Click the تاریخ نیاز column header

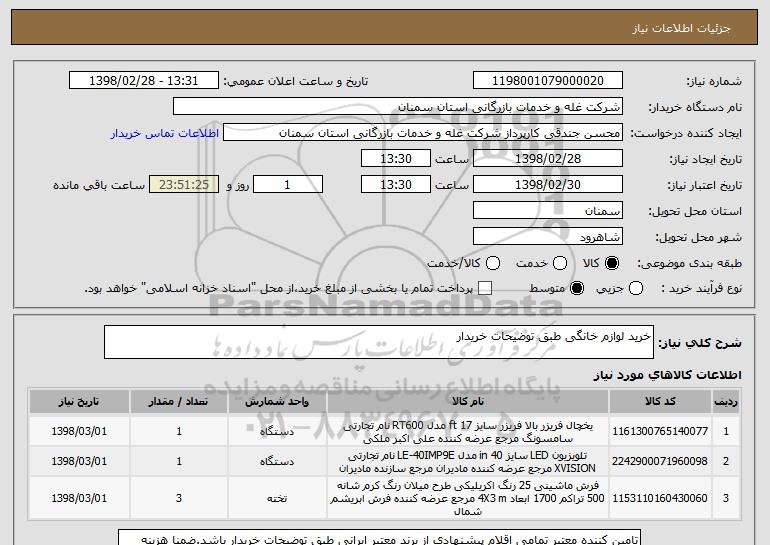click(79, 402)
